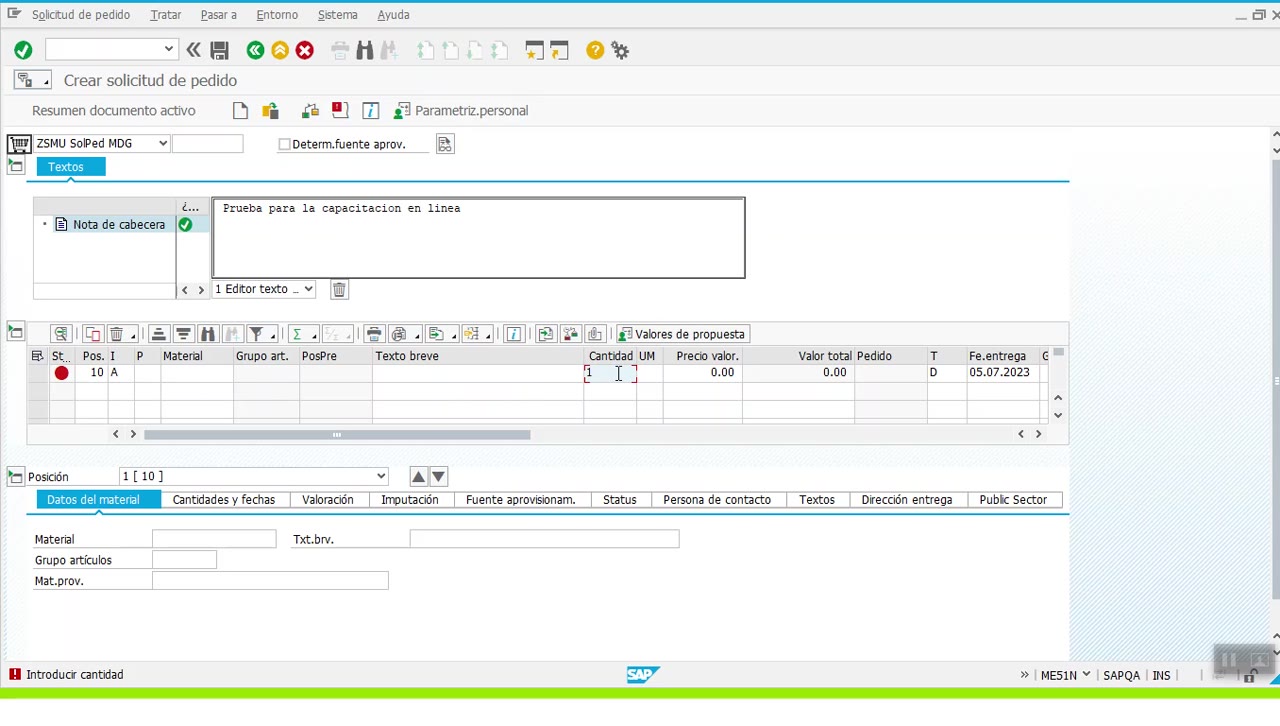
Task: Click the new document icon
Action: pos(240,111)
